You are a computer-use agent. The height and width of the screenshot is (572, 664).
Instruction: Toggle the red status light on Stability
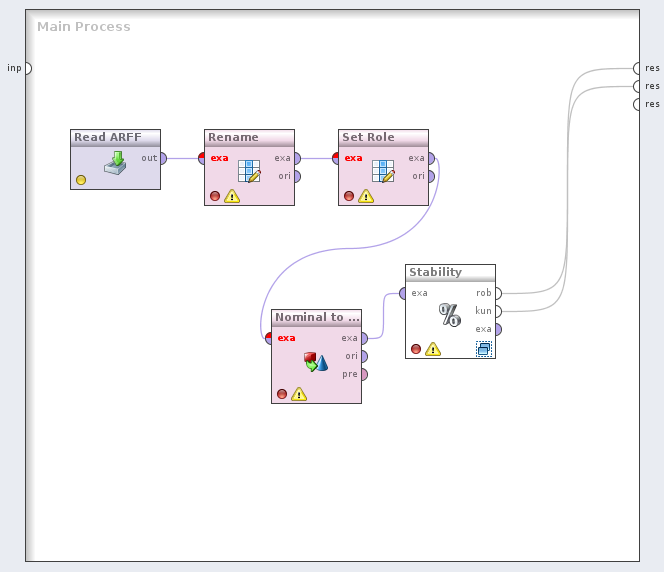pos(416,349)
